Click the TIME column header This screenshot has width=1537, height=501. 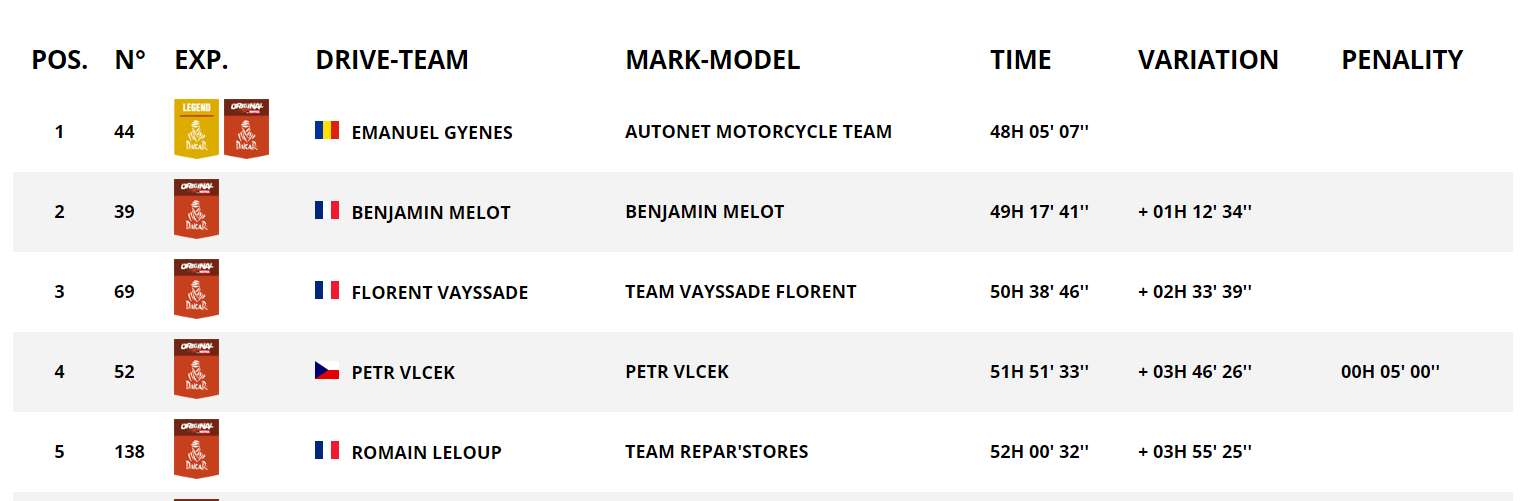1021,60
